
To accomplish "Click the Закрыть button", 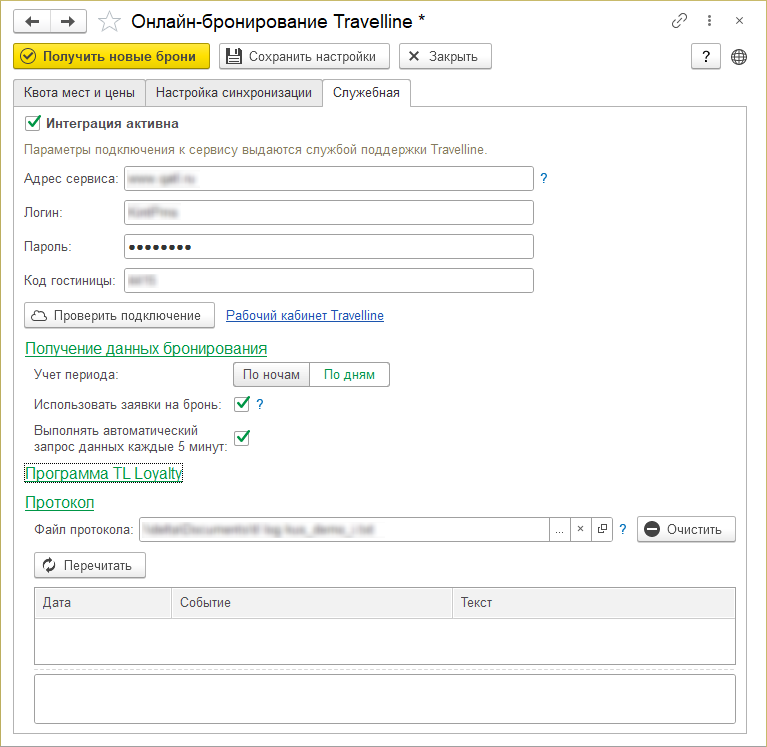I will pos(445,56).
